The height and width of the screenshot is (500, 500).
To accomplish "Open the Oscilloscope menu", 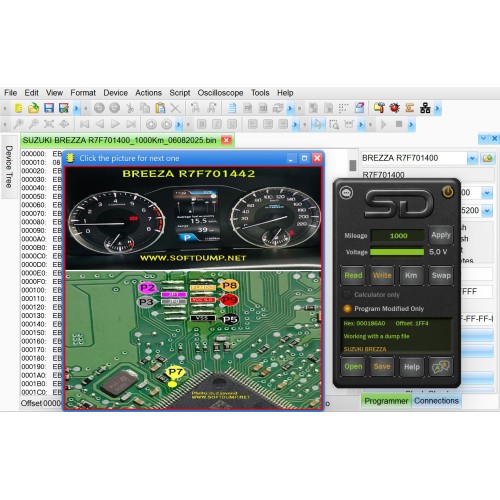I will point(220,93).
